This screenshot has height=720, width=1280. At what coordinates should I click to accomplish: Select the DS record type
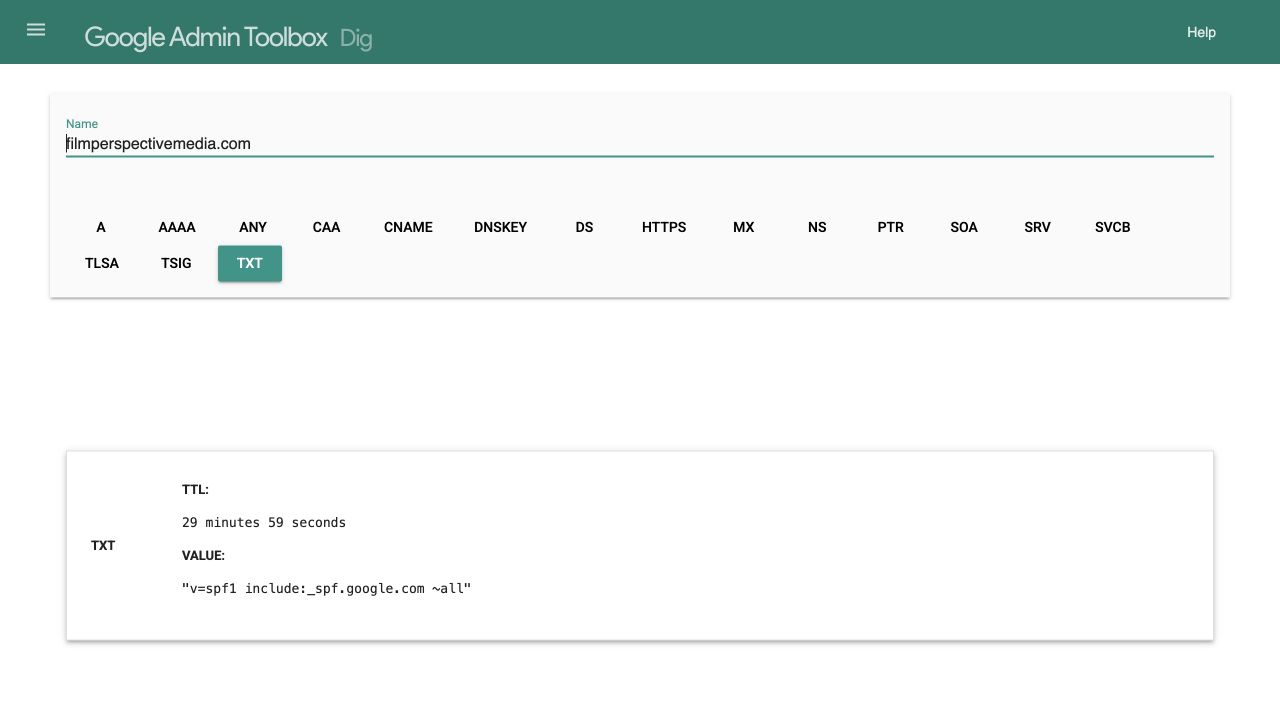coord(584,227)
